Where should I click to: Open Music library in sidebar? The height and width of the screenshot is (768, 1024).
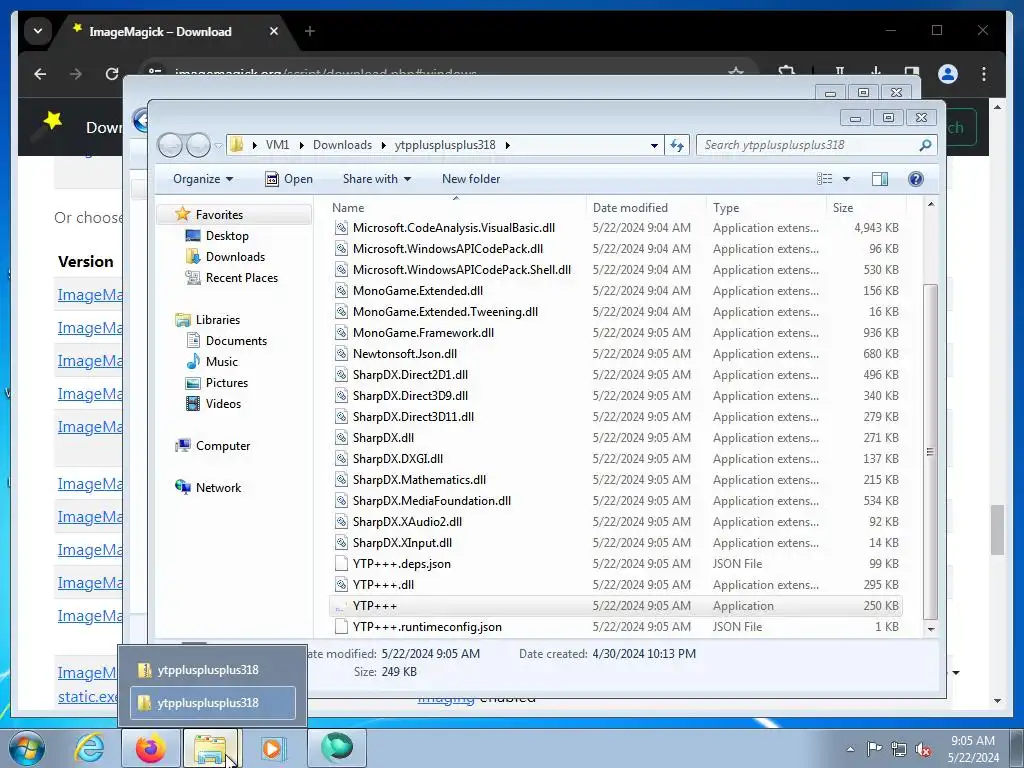pos(221,362)
